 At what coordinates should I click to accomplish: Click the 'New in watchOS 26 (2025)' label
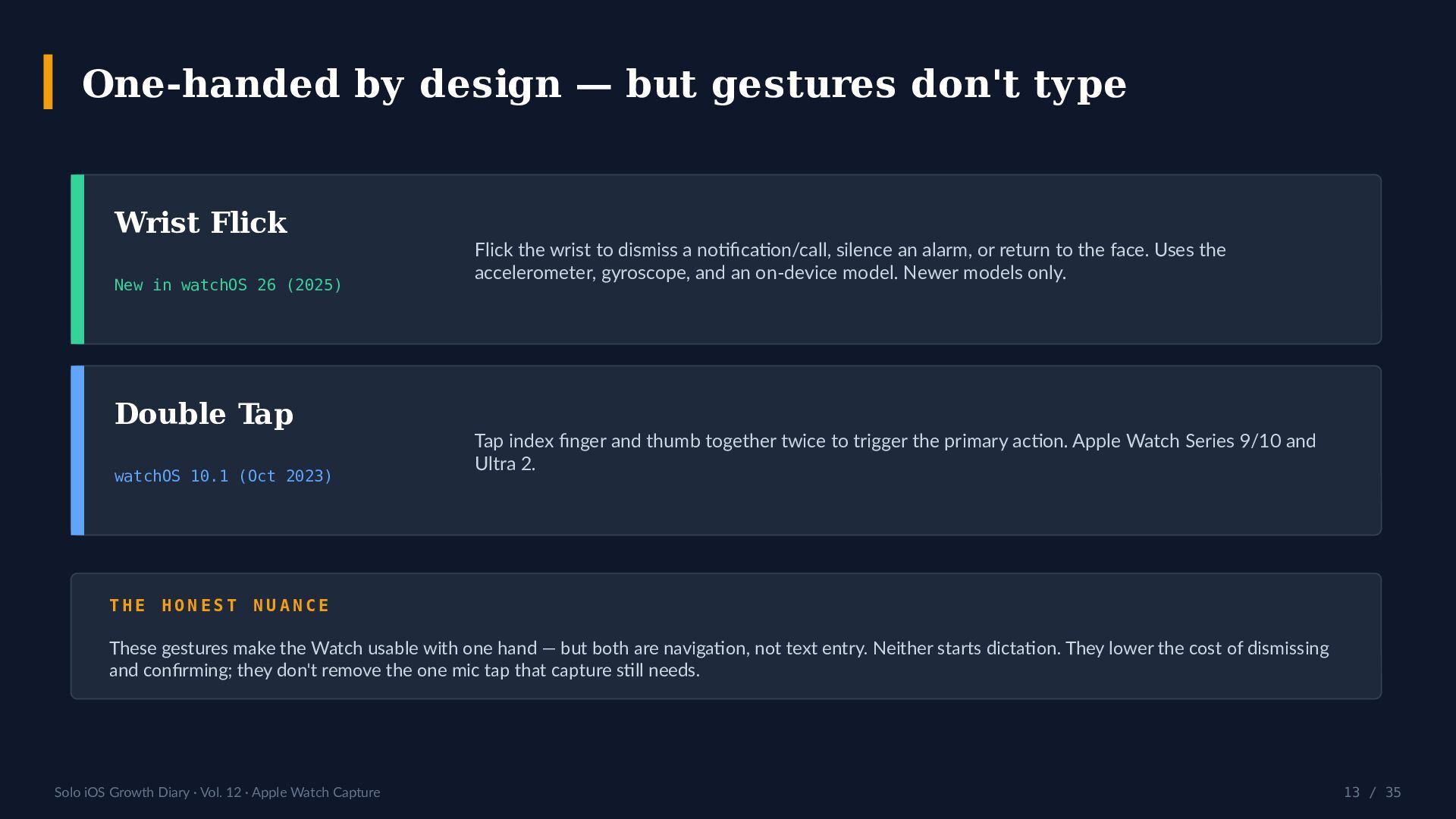click(228, 285)
